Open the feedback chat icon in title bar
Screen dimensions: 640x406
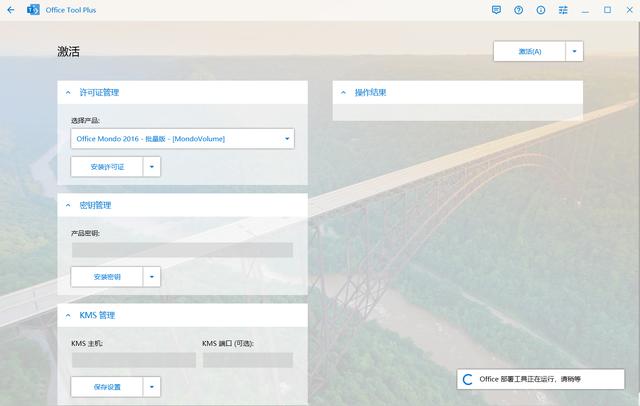coord(496,10)
